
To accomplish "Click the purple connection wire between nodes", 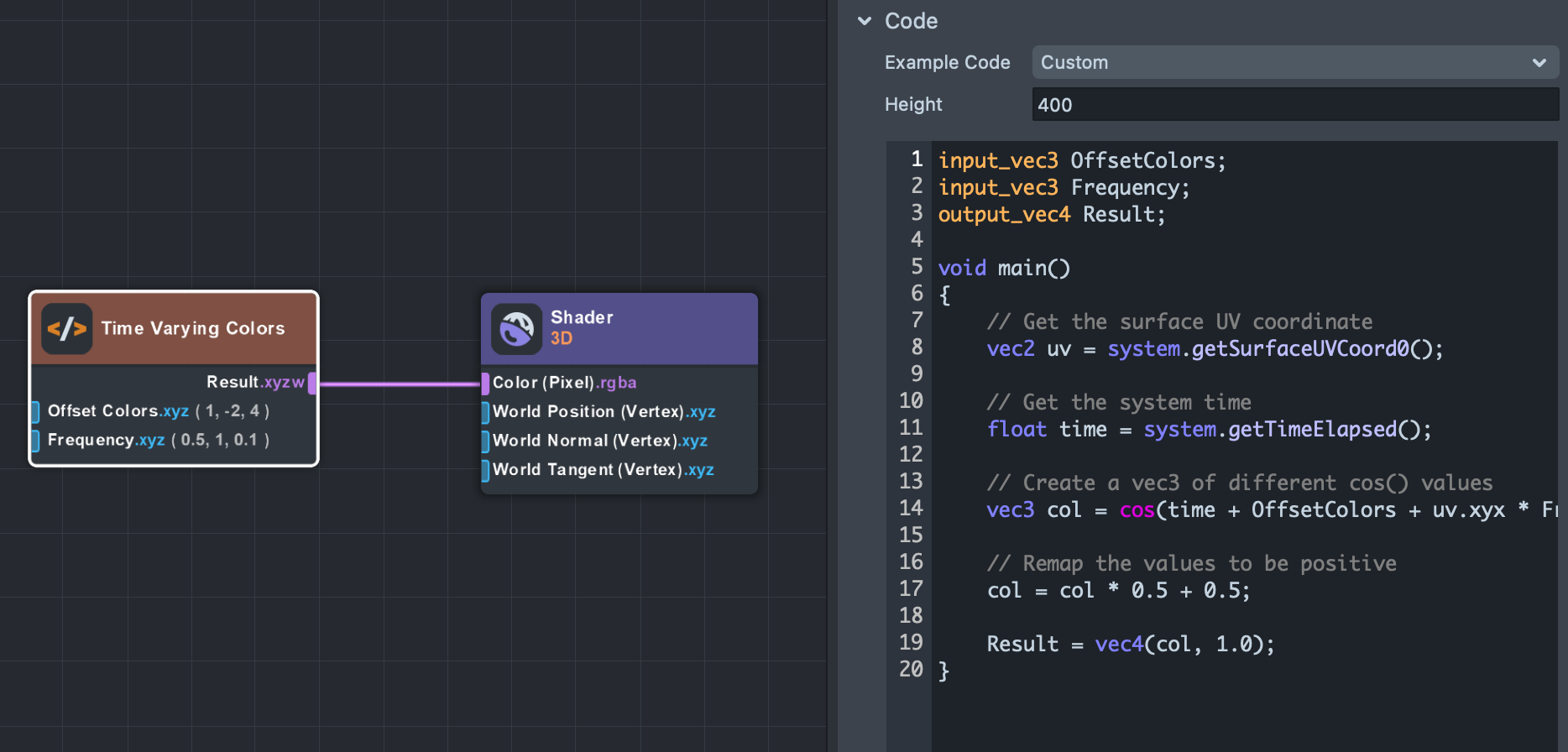I will (x=399, y=384).
